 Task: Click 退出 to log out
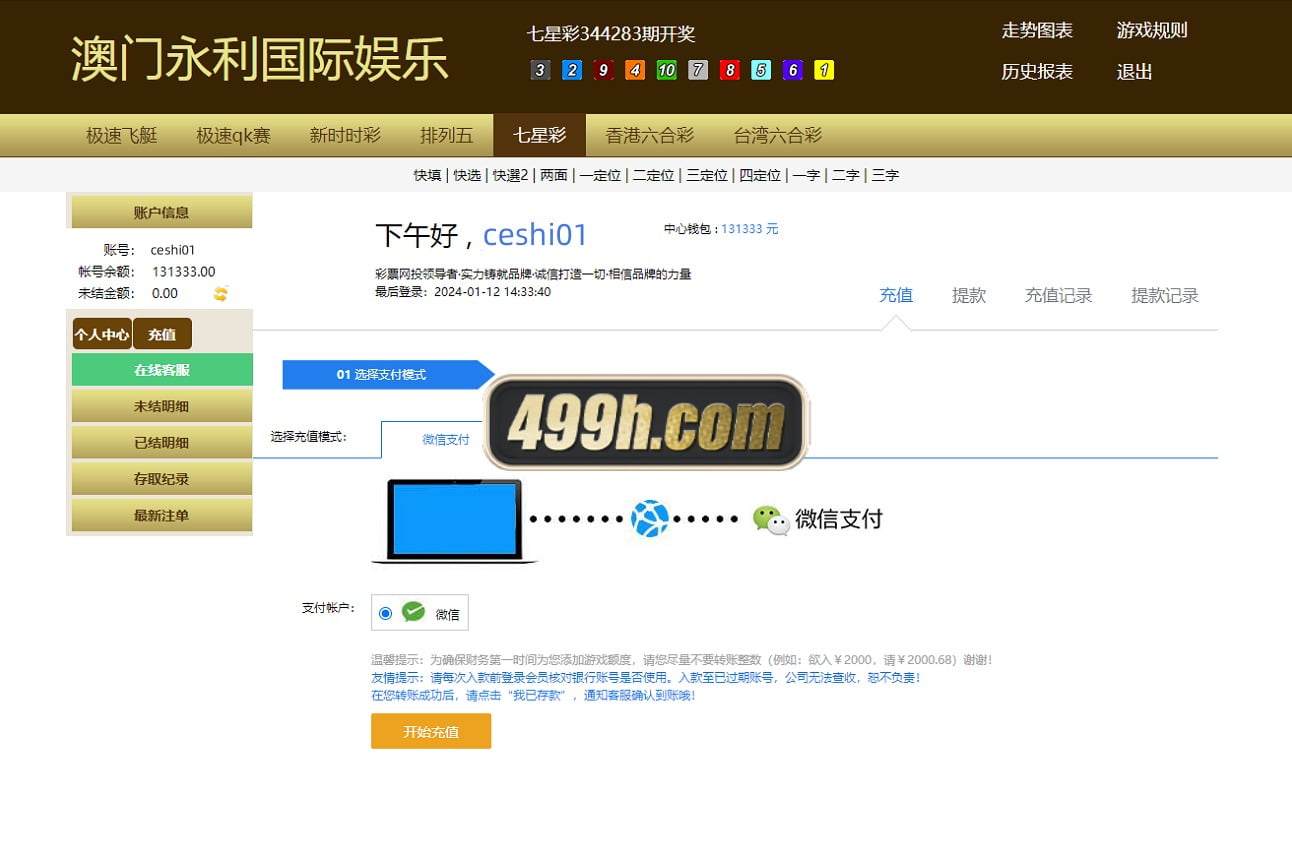tap(1135, 72)
